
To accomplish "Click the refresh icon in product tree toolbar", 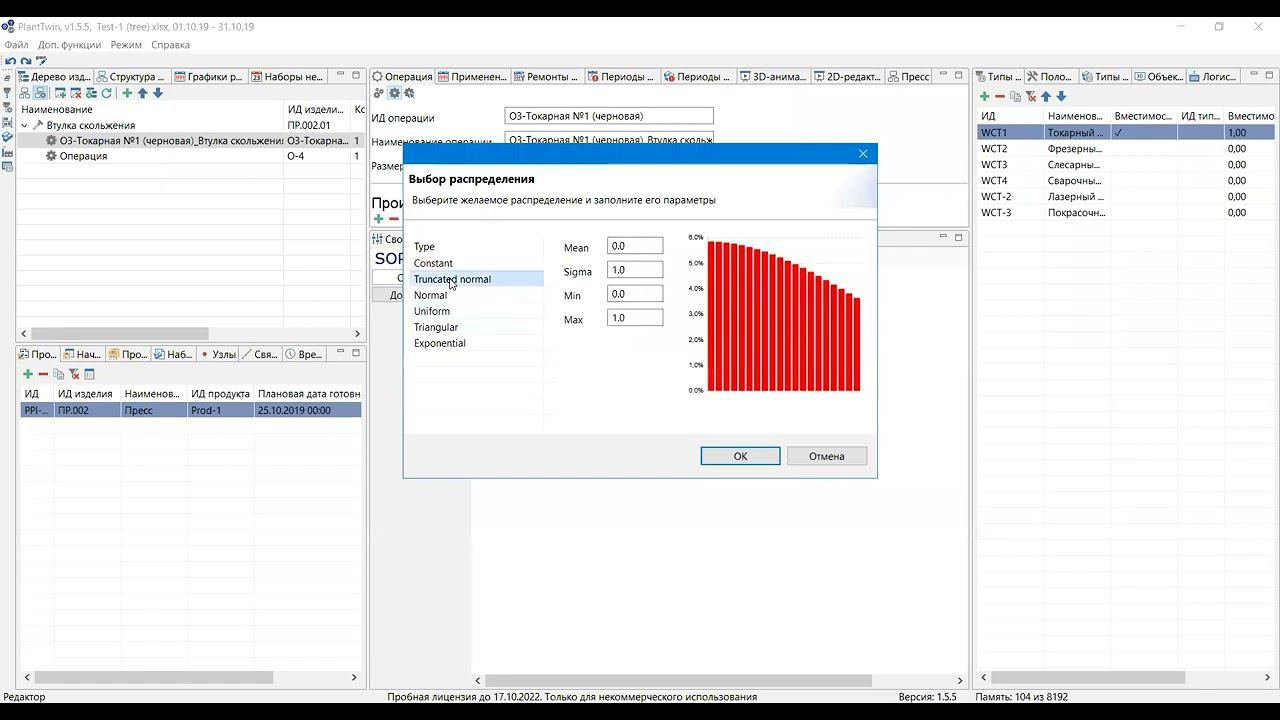I will (x=107, y=93).
